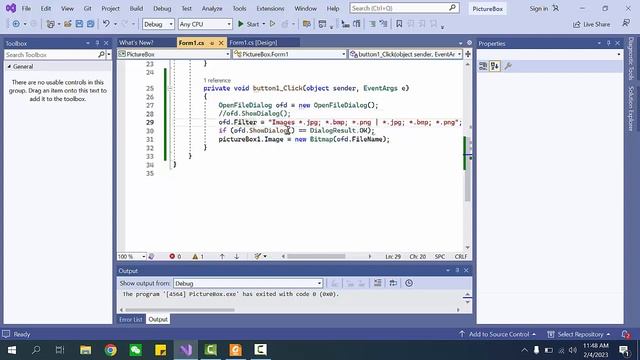The width and height of the screenshot is (640, 360).
Task: Collapse the button1_Click method outline
Action: point(170,88)
